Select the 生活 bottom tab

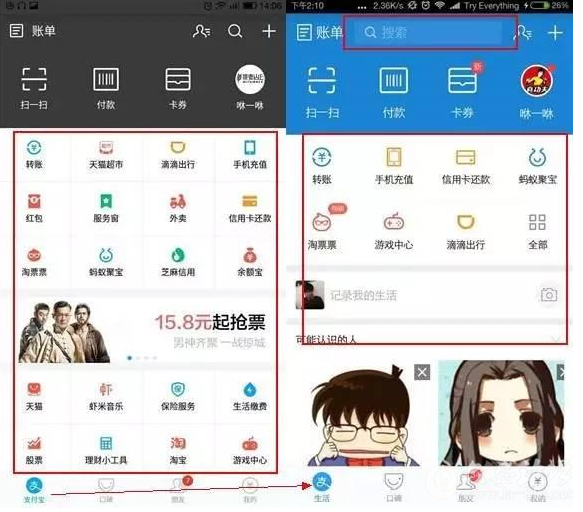[x=322, y=487]
